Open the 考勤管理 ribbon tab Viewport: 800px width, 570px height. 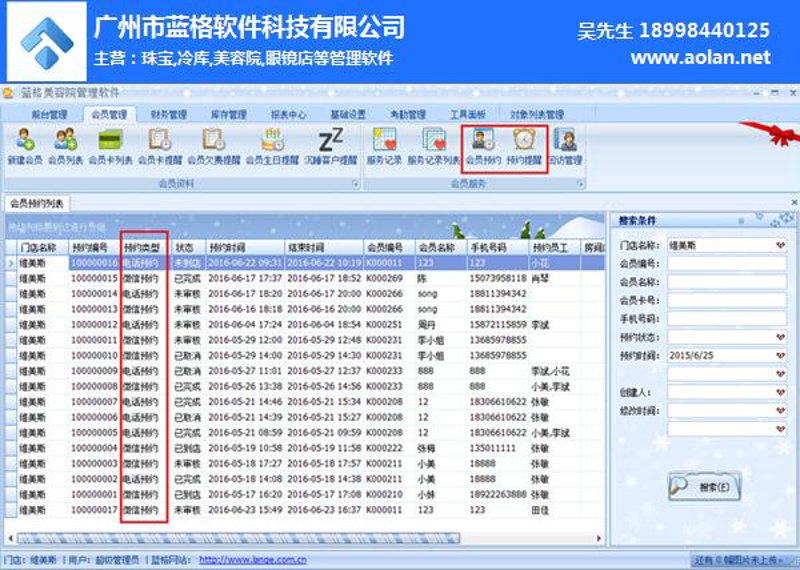pos(408,114)
